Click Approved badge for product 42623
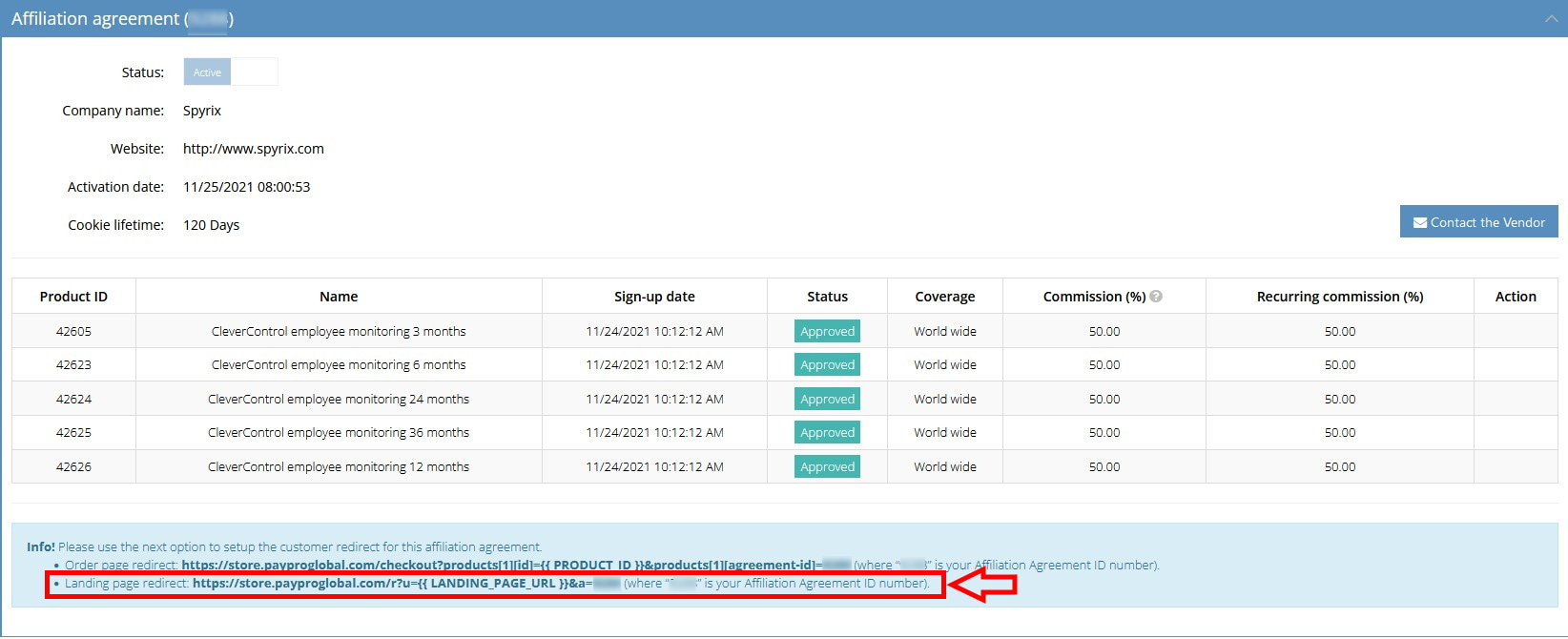 [x=827, y=364]
